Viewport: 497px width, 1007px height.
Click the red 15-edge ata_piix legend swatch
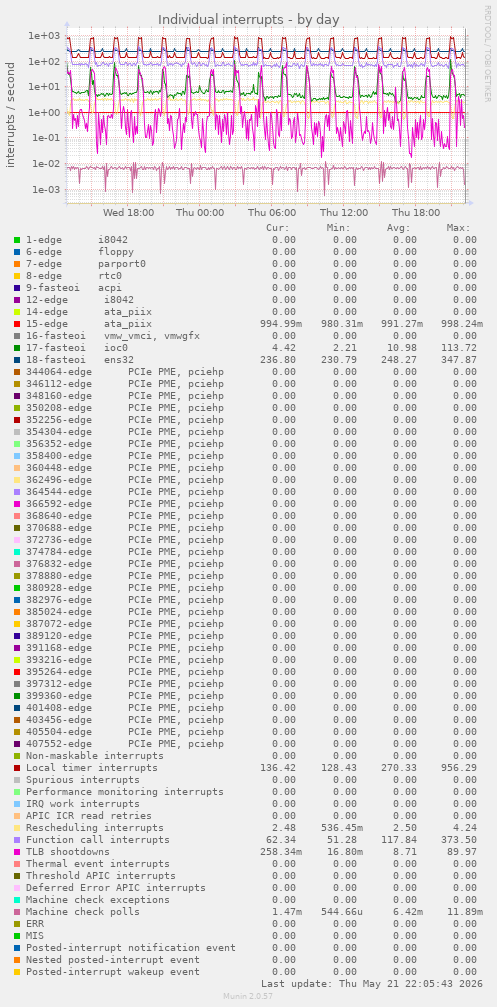(x=17, y=324)
